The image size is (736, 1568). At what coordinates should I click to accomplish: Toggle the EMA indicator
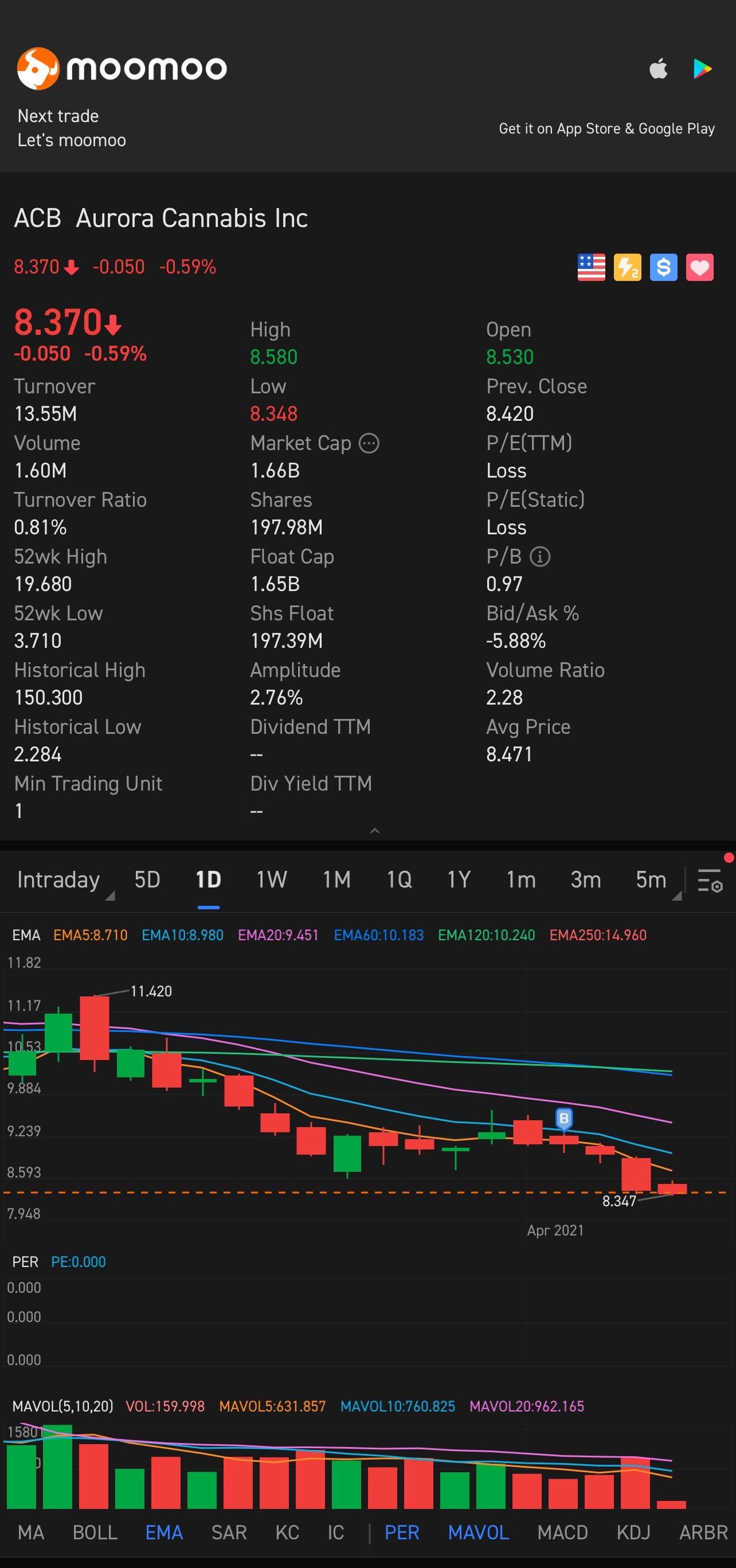(164, 1532)
